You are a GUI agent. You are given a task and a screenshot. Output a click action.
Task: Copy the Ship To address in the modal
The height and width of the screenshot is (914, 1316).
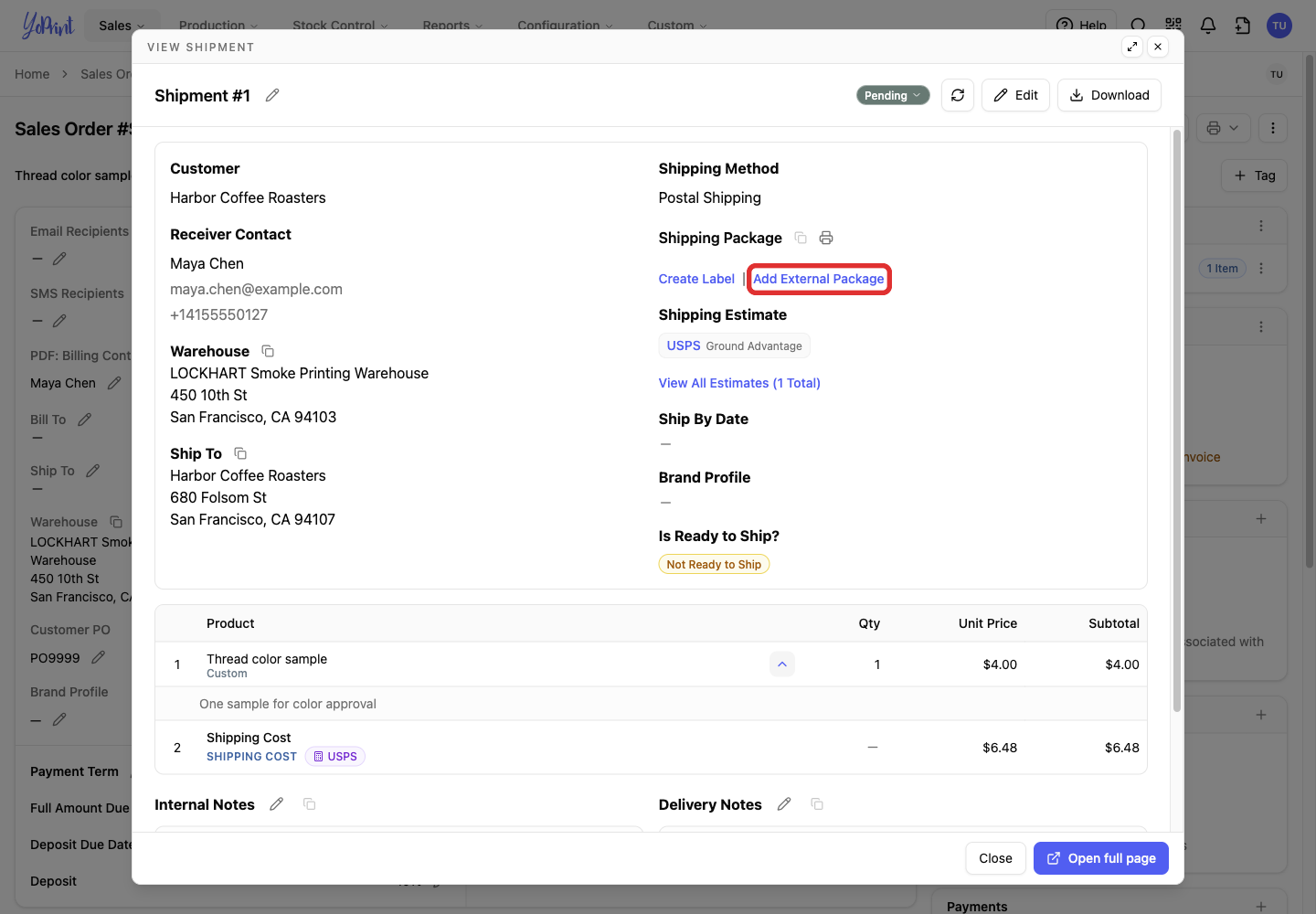[x=240, y=453]
